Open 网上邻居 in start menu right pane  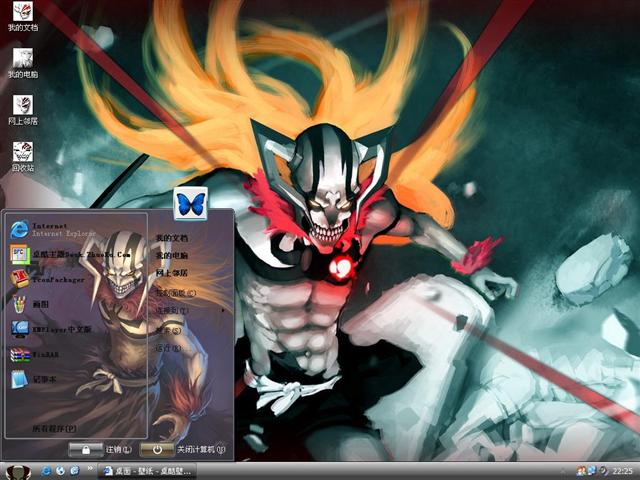click(x=172, y=273)
